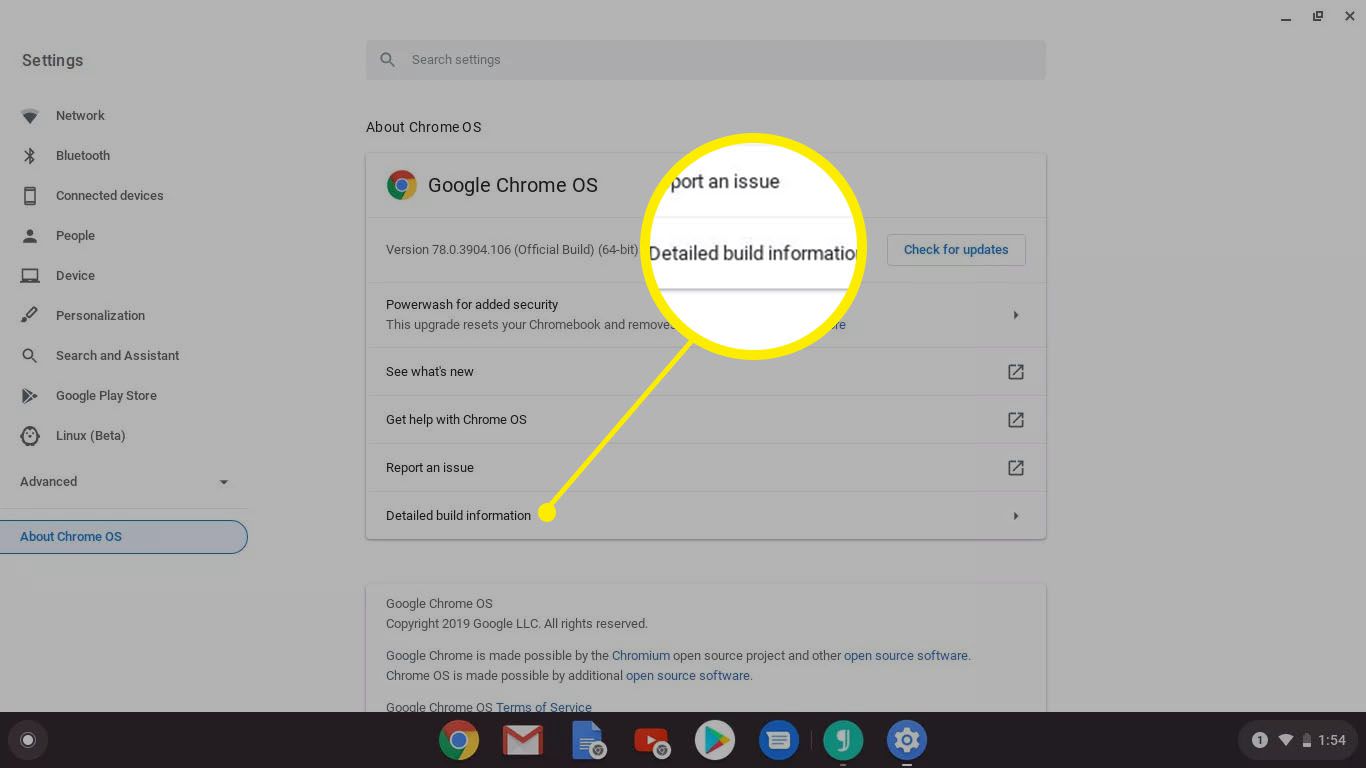Click the version 78.0.3904.106 text

click(512, 250)
